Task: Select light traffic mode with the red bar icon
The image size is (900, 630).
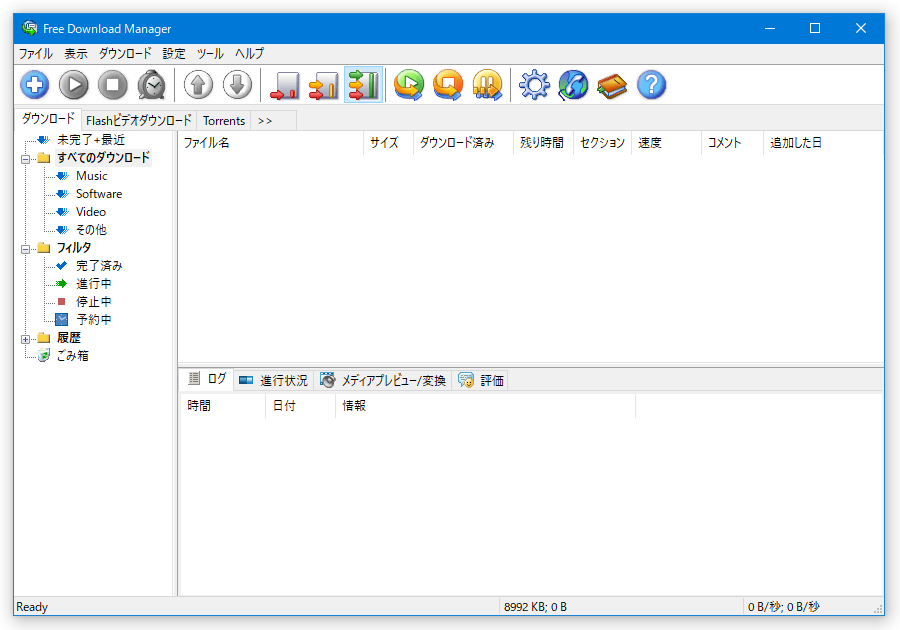Action: coord(285,85)
